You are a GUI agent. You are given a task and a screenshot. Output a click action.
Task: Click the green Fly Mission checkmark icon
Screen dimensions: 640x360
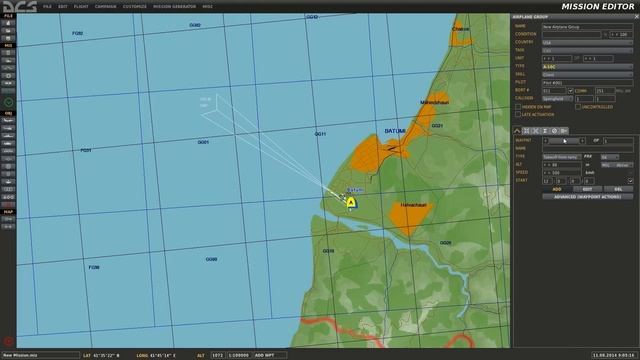8,102
